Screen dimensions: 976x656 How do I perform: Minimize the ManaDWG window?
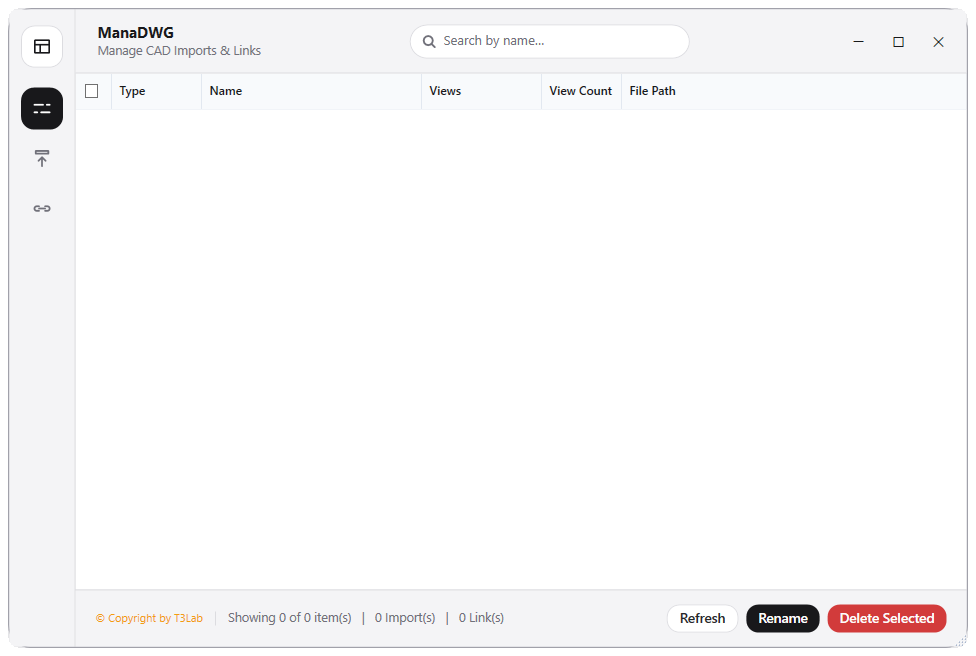tap(858, 42)
